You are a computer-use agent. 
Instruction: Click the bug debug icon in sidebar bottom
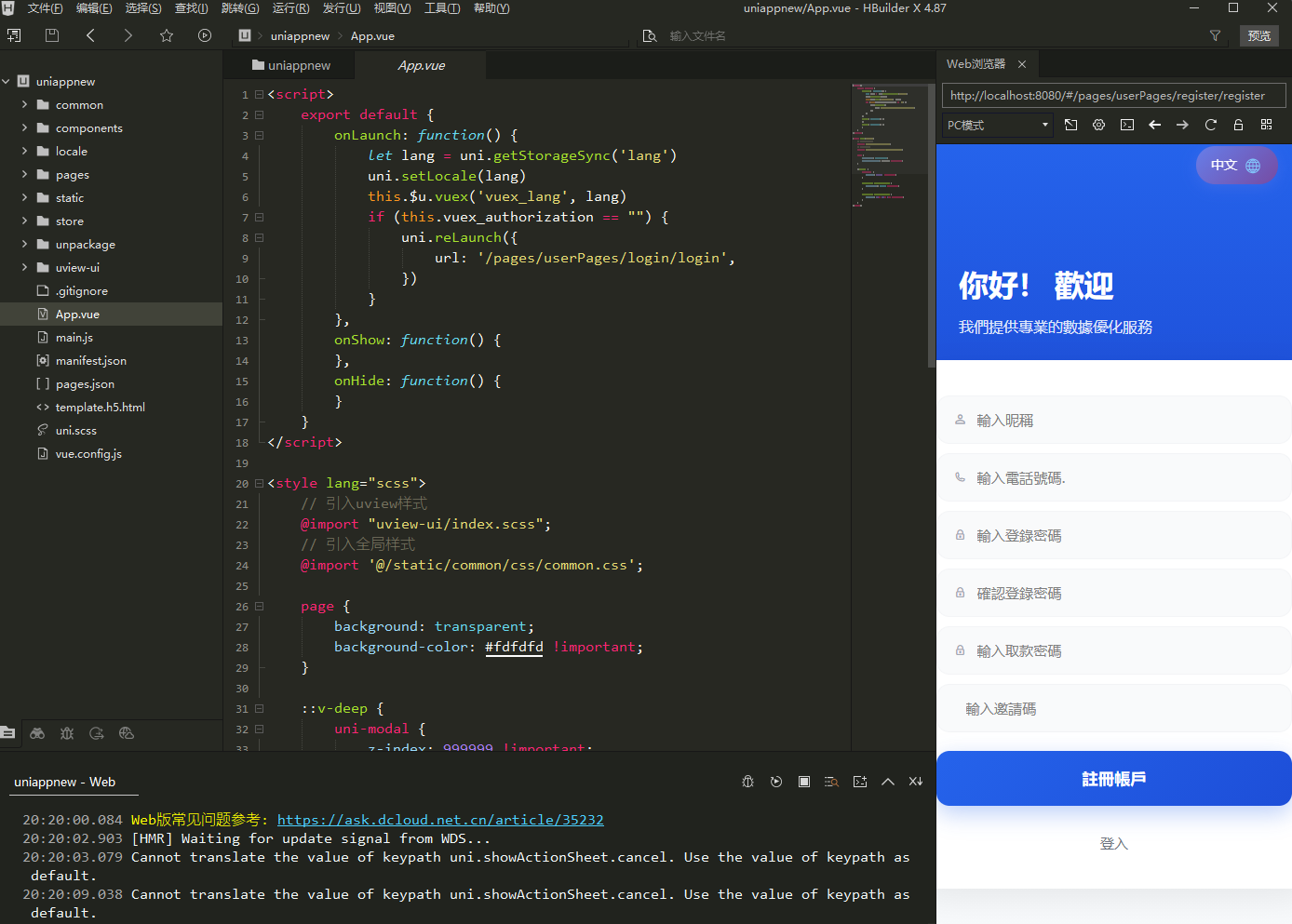(x=67, y=733)
